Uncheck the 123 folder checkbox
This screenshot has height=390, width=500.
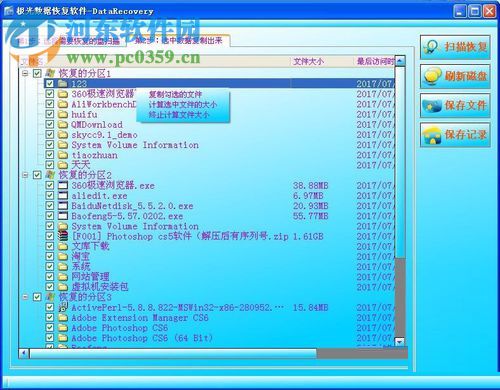point(49,83)
